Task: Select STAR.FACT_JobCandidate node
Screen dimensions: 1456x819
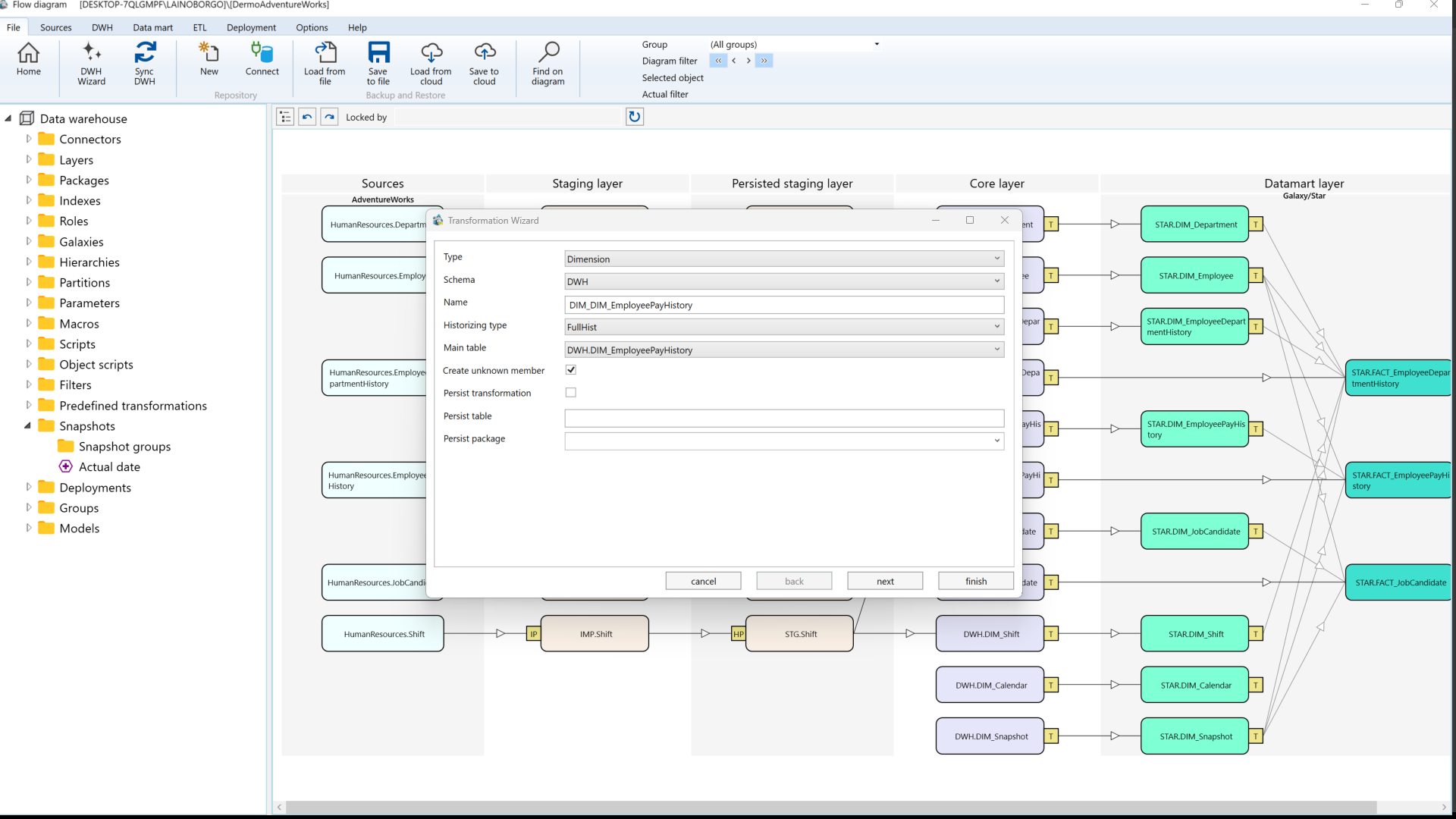Action: (x=1399, y=582)
